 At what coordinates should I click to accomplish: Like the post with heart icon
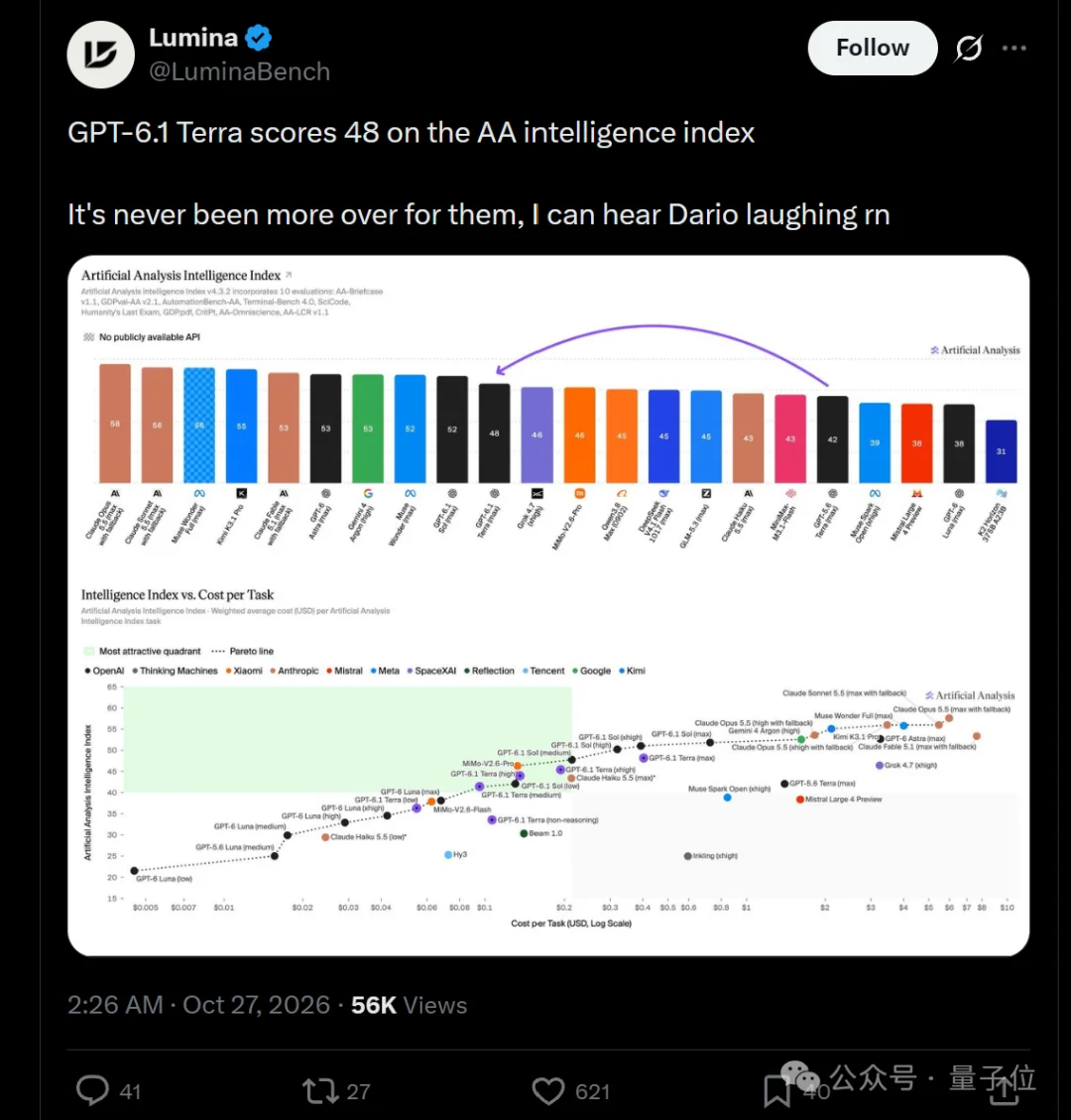[548, 1090]
